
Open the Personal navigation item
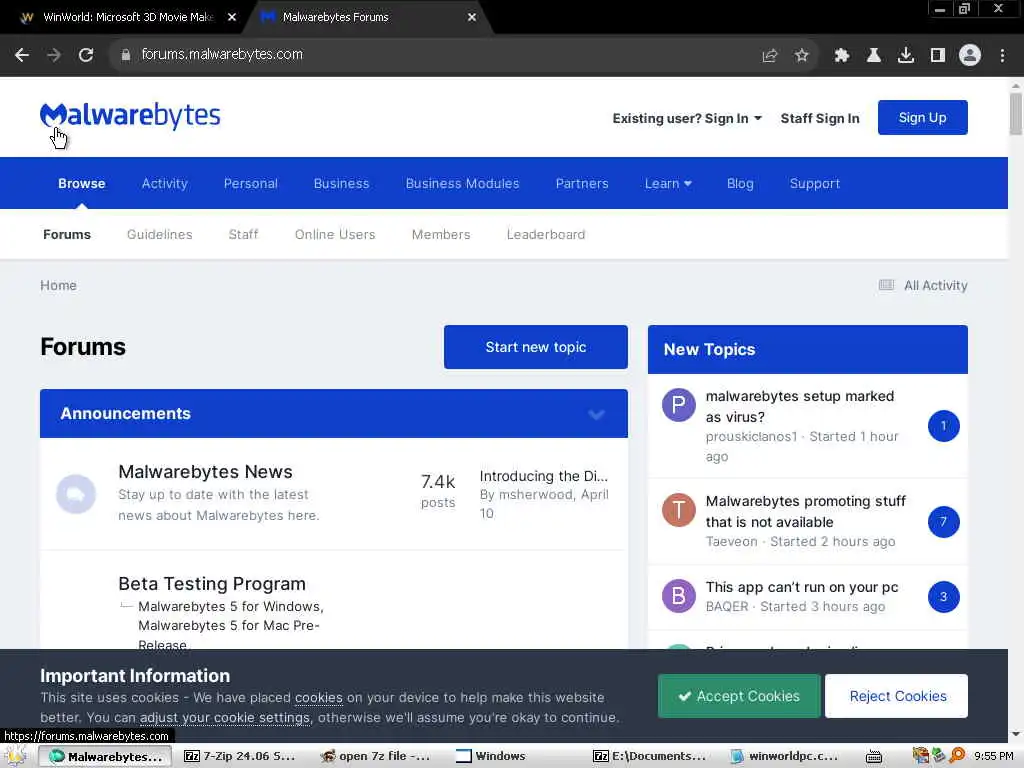click(x=251, y=184)
